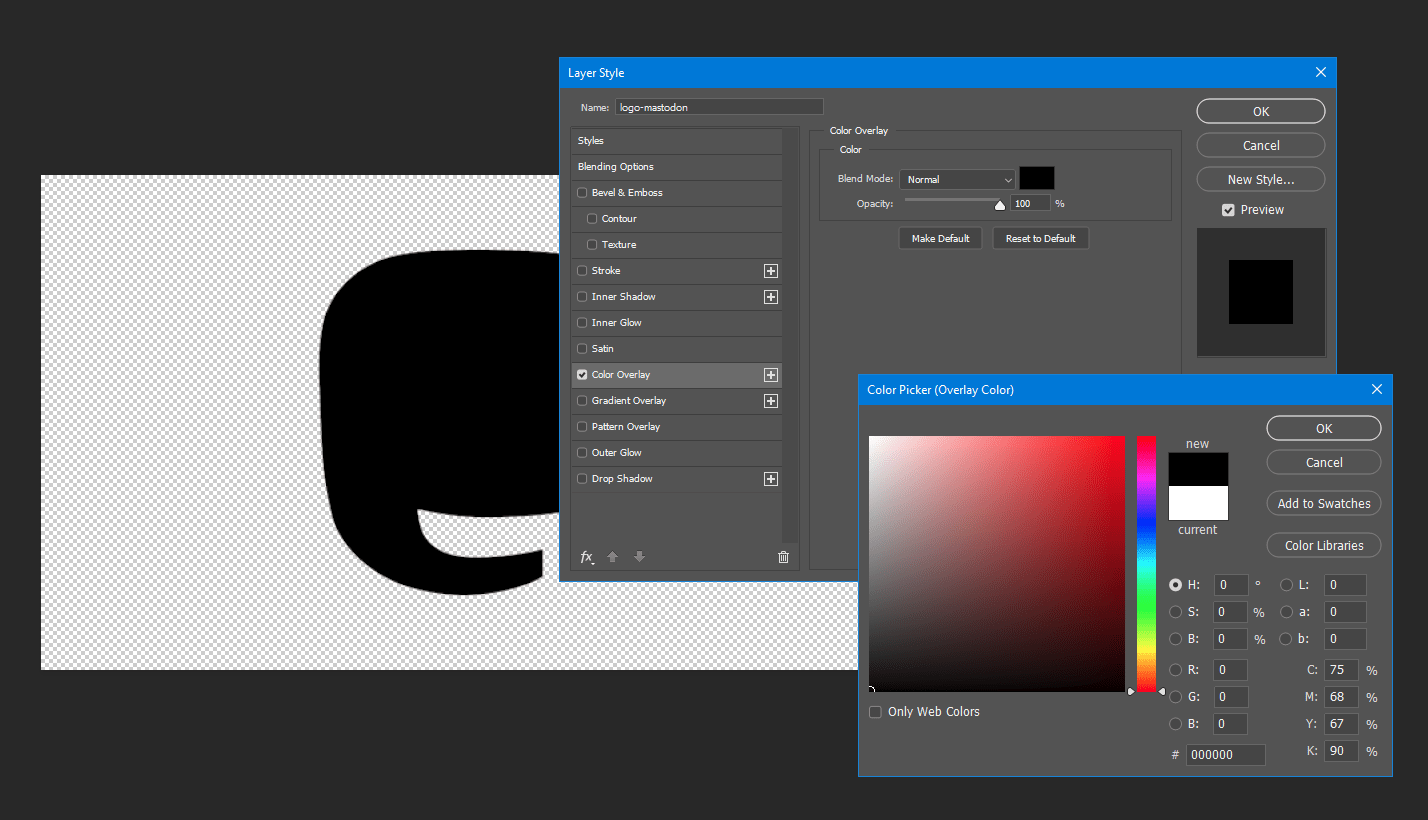This screenshot has height=820, width=1428.
Task: Click the up arrow to reorder effects
Action: 612,557
